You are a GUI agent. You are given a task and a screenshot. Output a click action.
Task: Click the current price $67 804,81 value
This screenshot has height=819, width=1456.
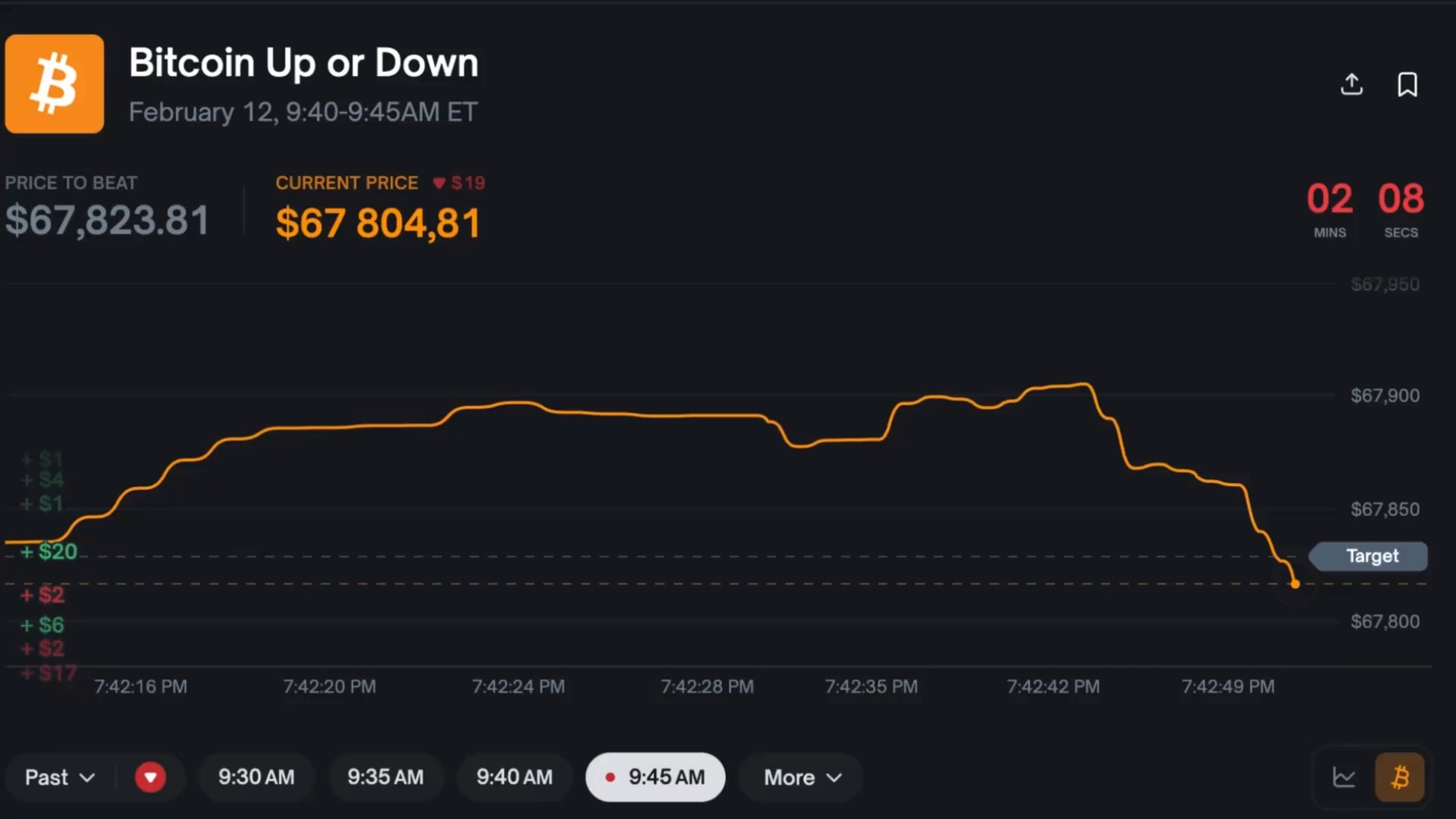378,224
